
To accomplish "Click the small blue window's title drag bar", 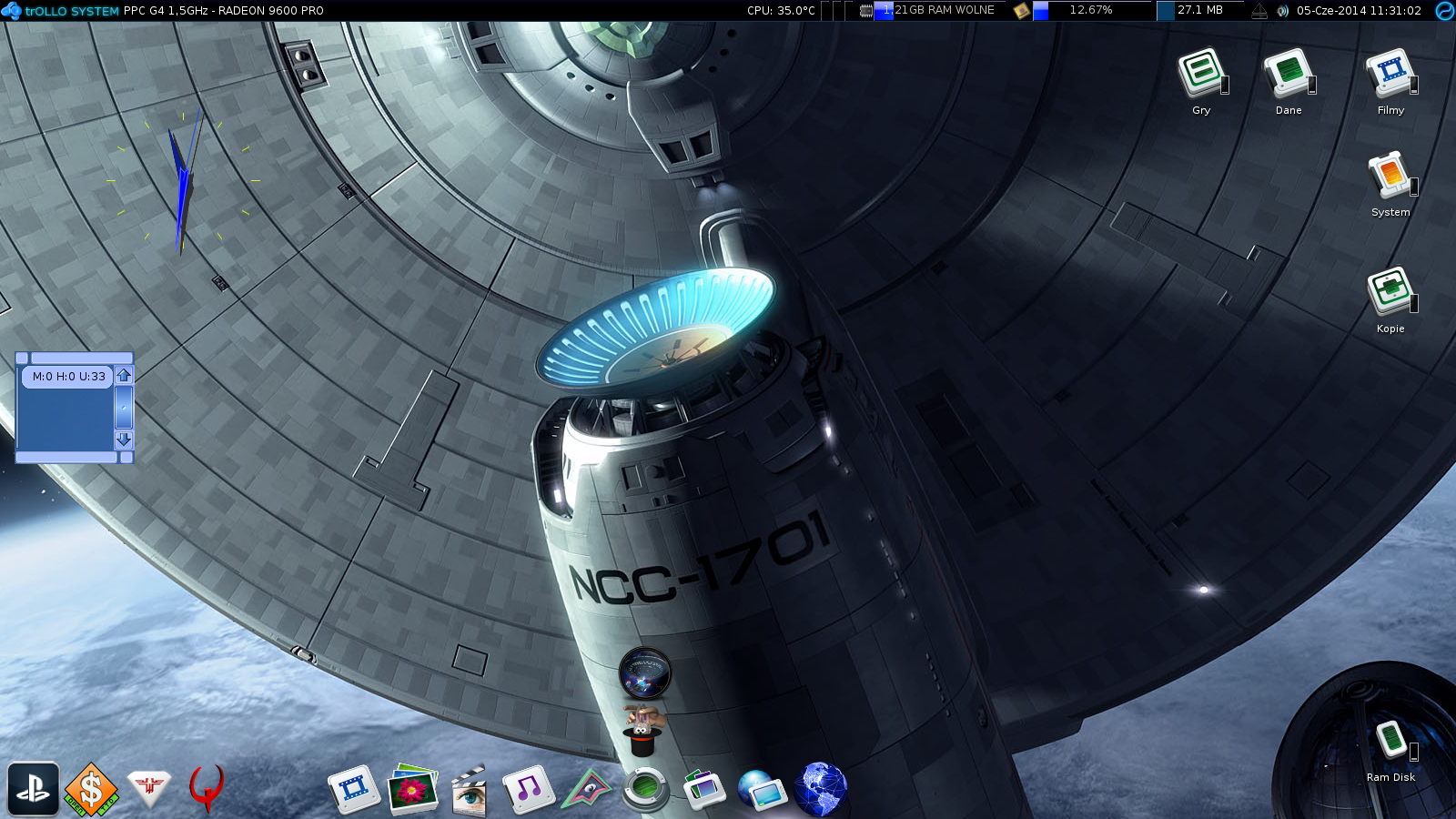I will coord(81,358).
